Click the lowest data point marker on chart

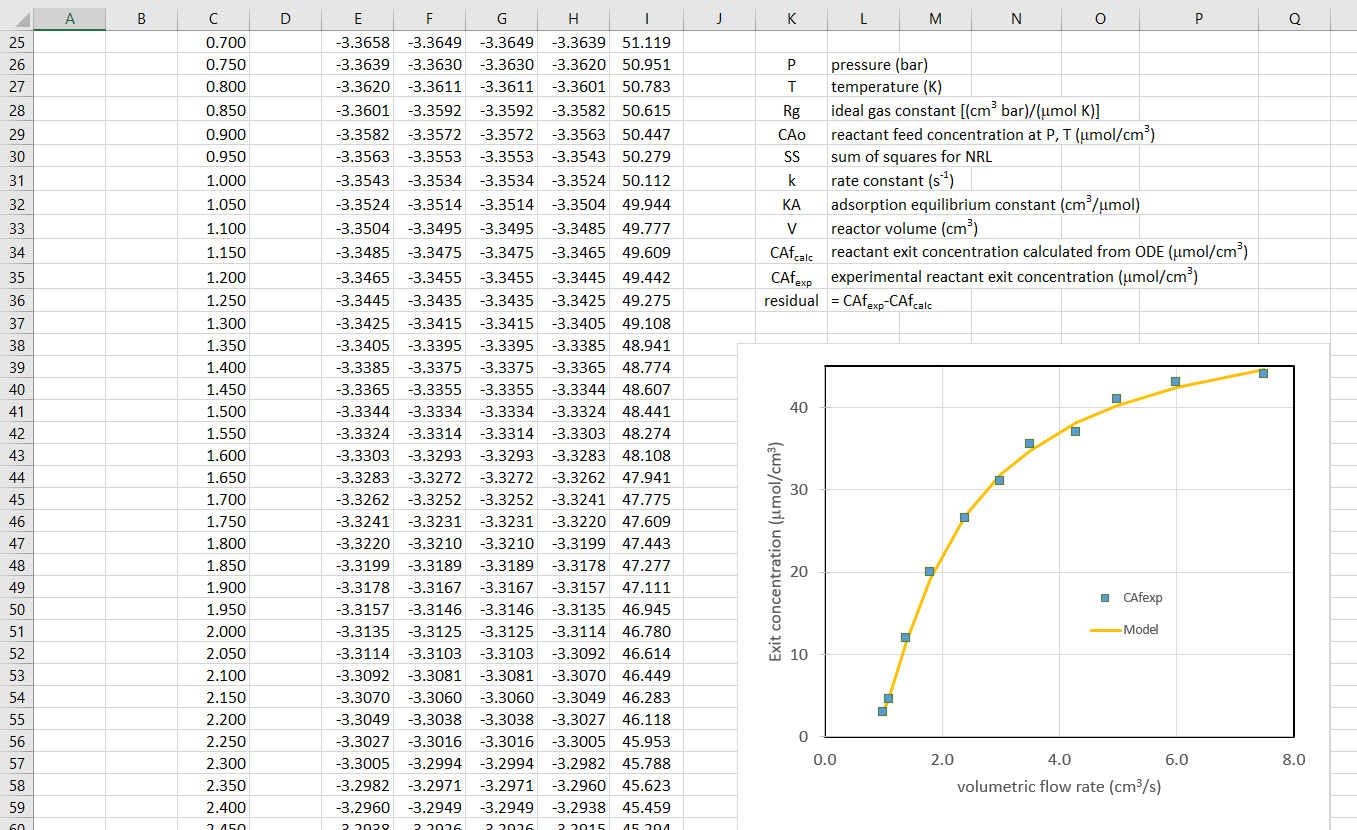pos(882,711)
